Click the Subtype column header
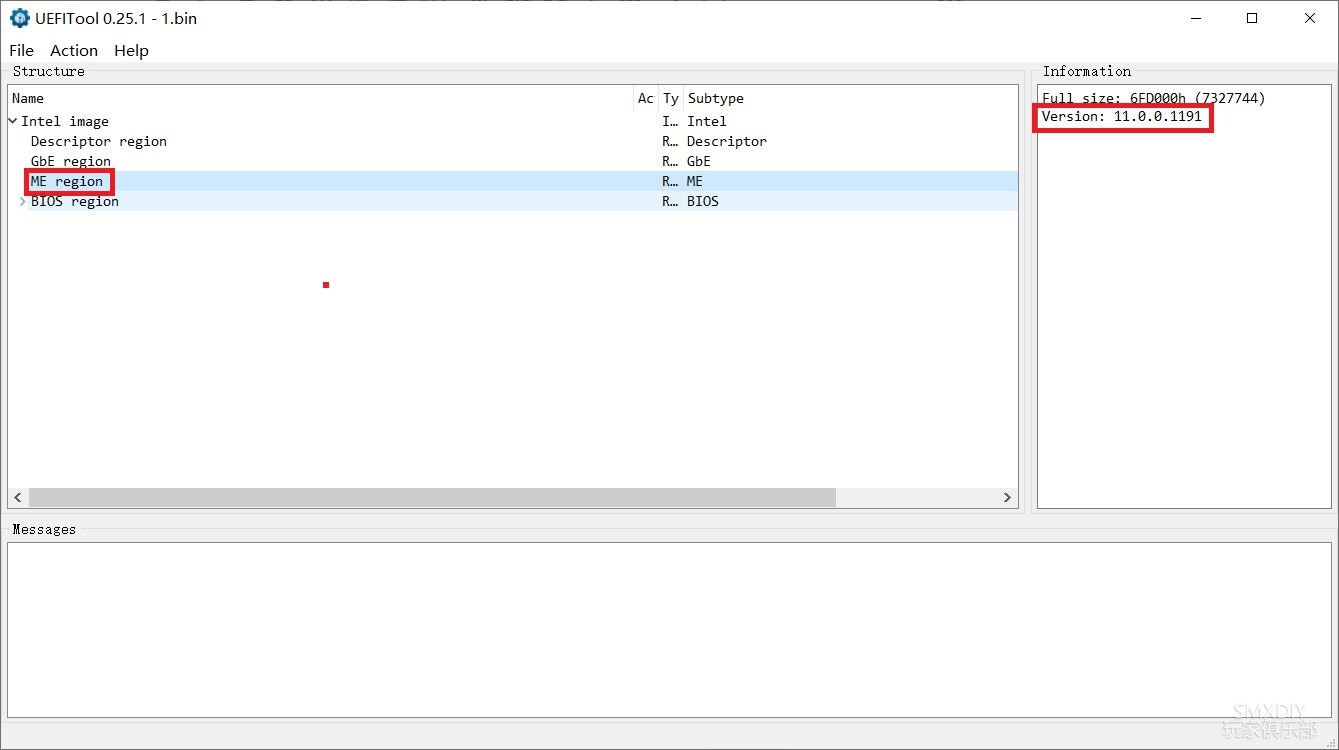 pos(850,98)
